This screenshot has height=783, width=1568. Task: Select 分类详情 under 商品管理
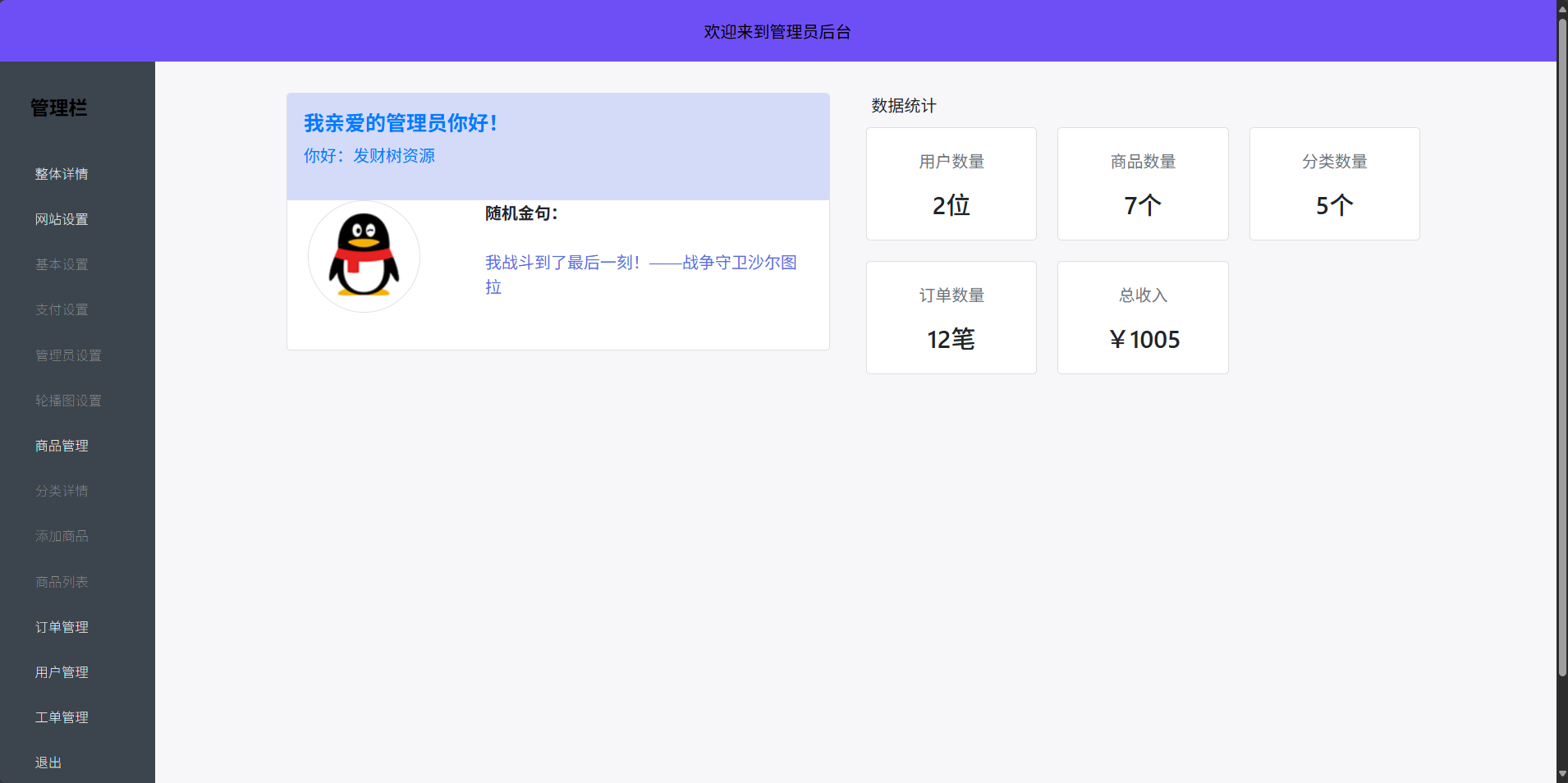[x=62, y=491]
